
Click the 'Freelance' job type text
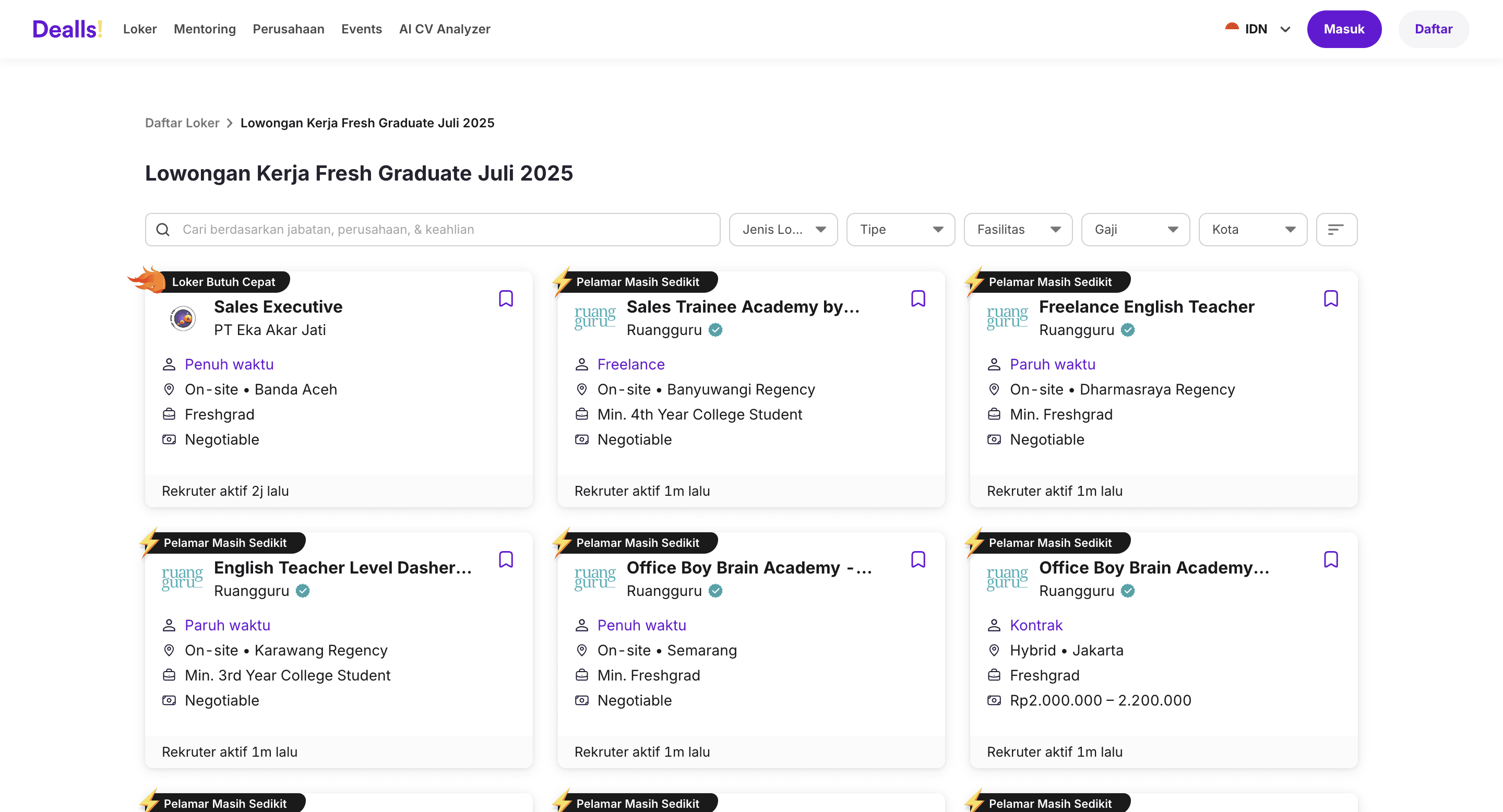631,364
